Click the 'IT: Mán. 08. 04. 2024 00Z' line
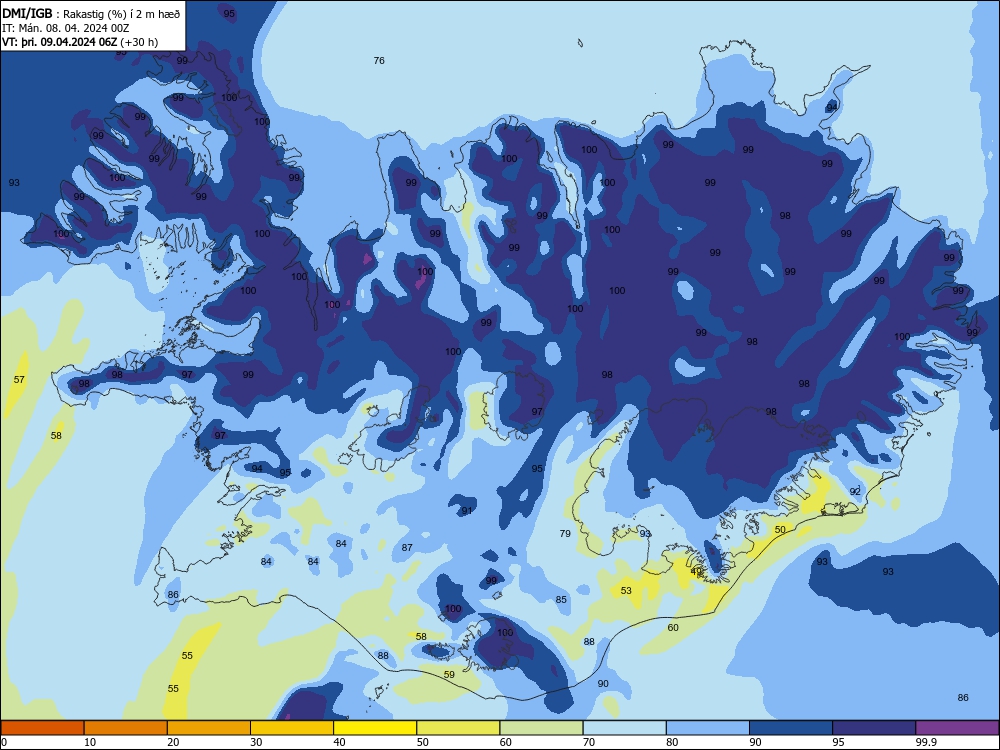 point(66,28)
